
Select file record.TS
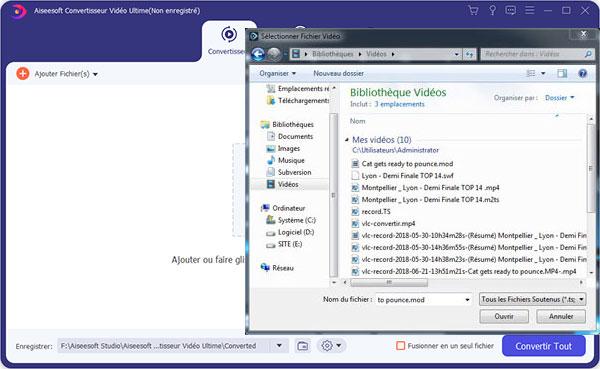point(371,211)
